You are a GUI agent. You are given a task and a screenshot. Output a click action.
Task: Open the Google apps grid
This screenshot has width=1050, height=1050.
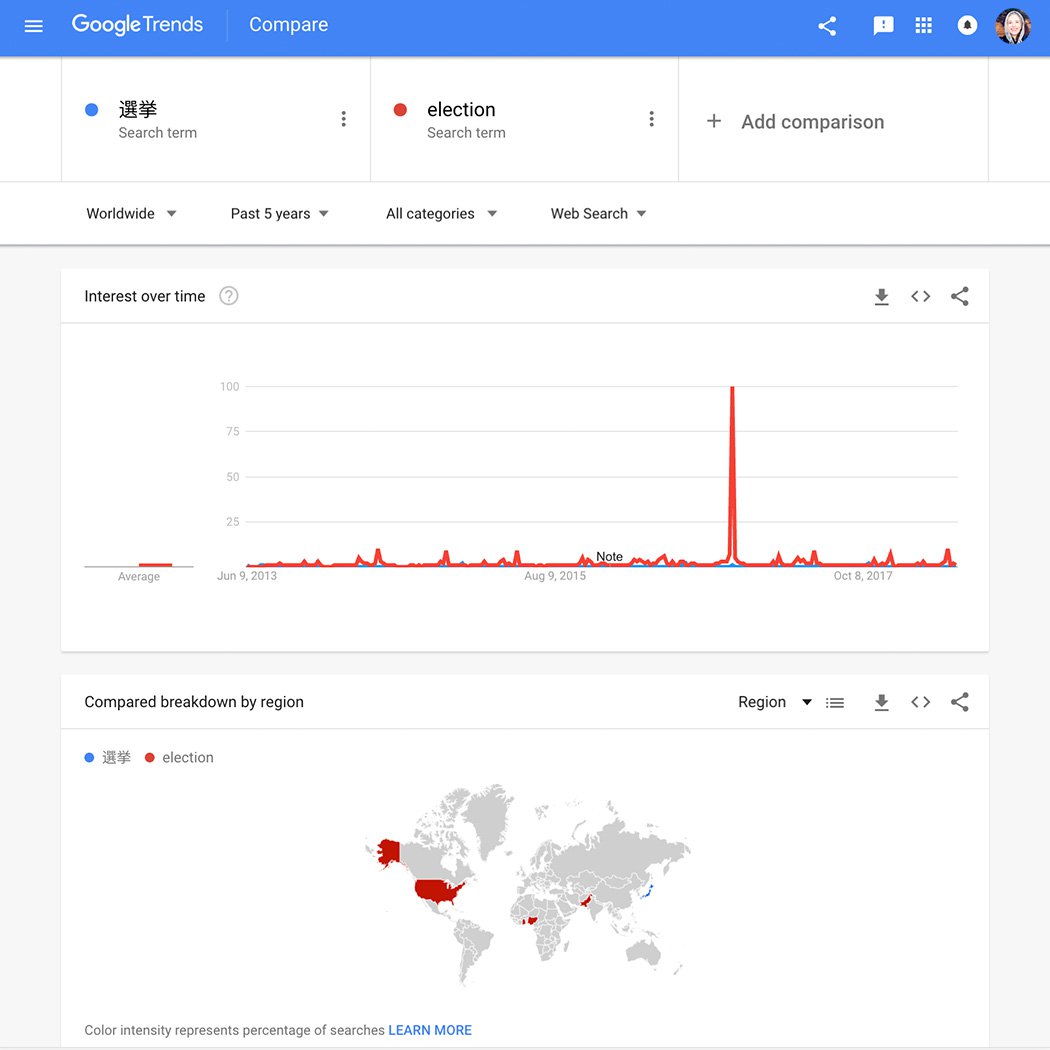pos(923,25)
